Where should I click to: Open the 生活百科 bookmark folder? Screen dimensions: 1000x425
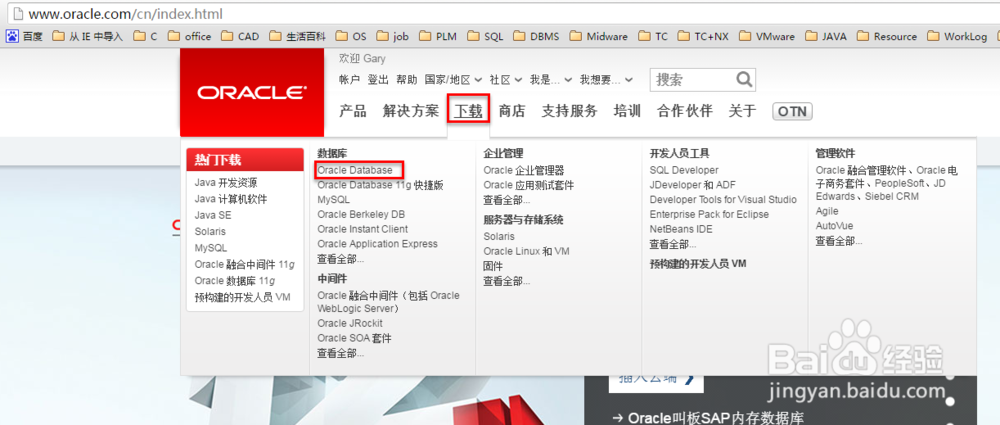(297, 36)
